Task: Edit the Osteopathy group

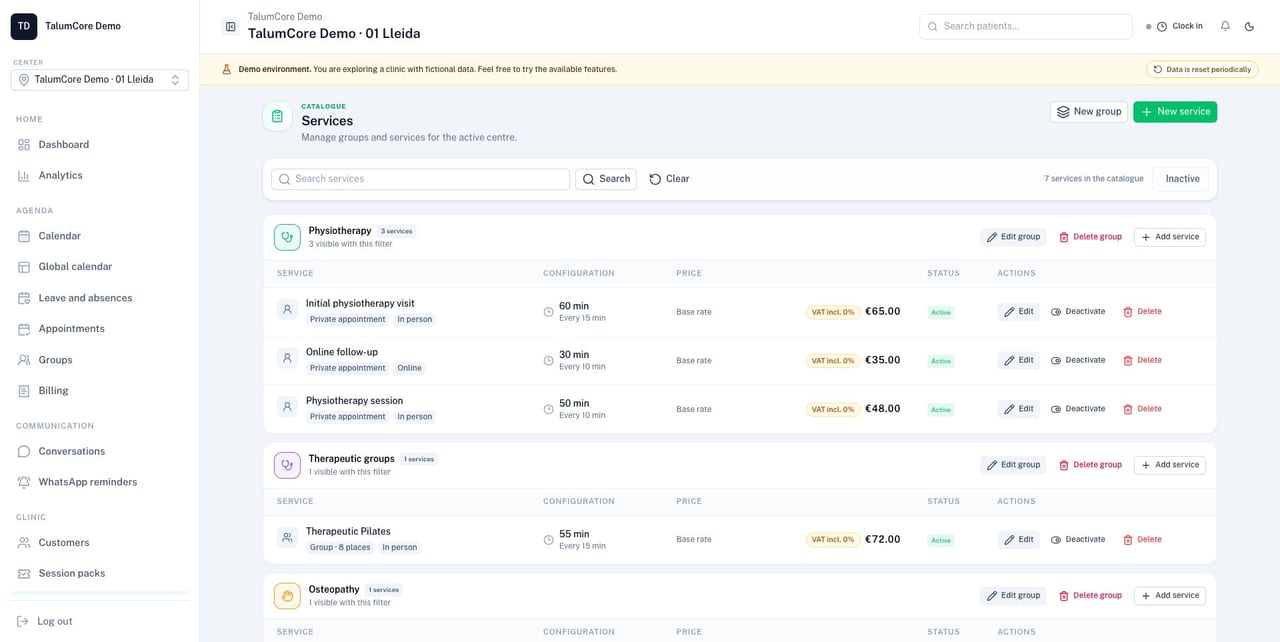Action: click(x=1013, y=596)
